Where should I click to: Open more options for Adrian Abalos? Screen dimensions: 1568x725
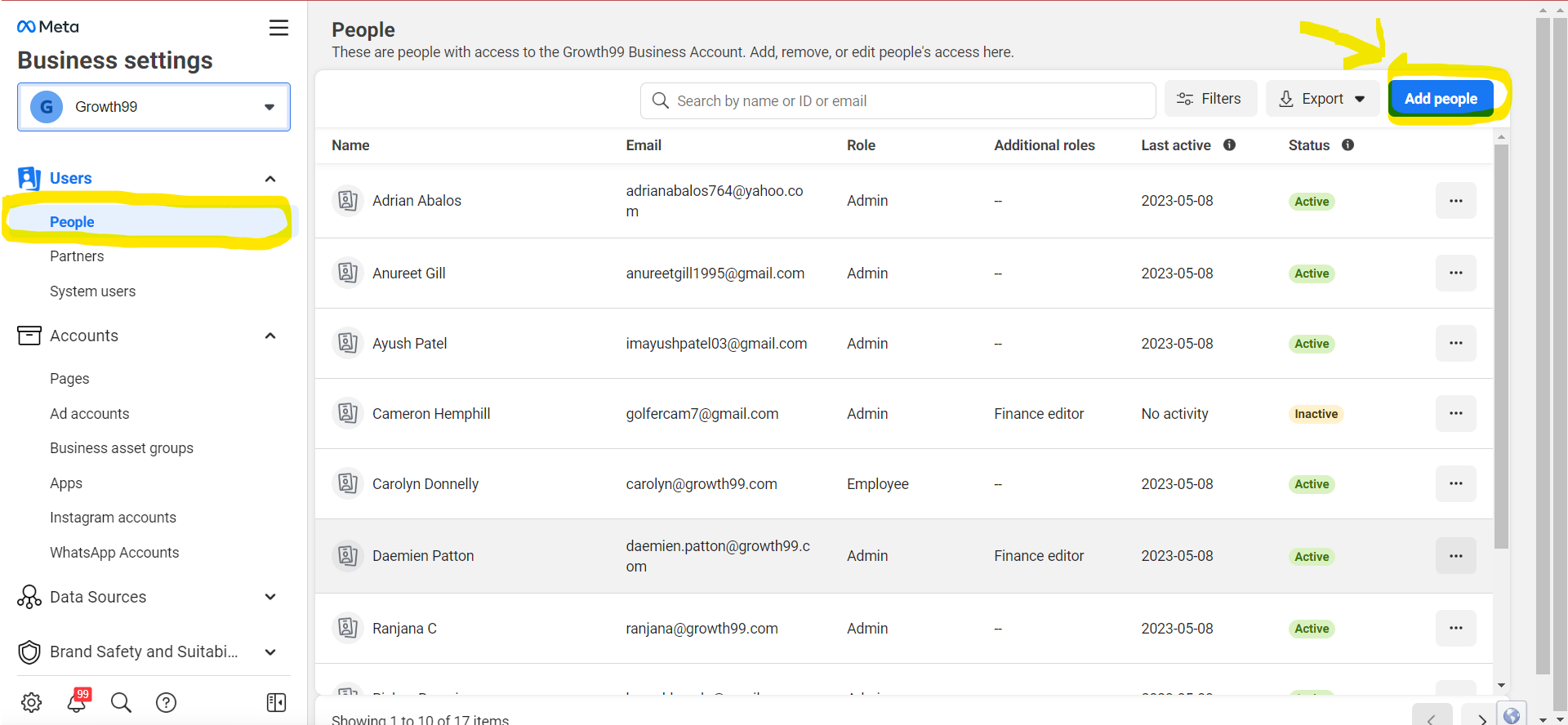1456,201
